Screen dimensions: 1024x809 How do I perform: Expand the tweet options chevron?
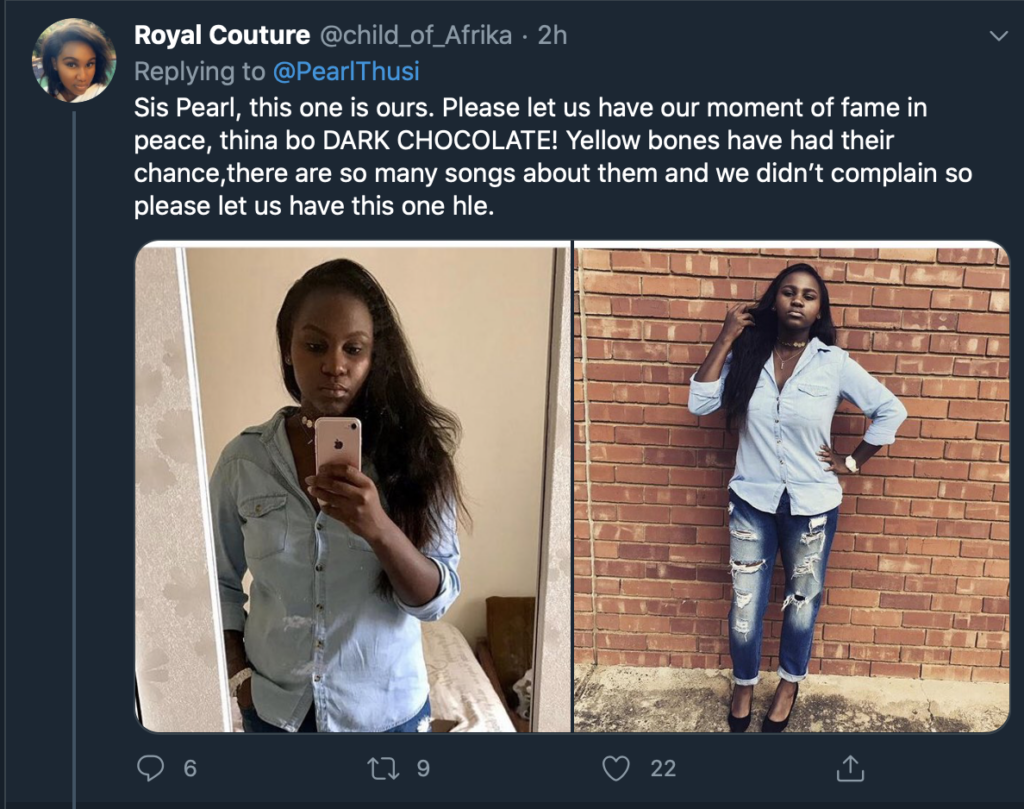pos(999,36)
